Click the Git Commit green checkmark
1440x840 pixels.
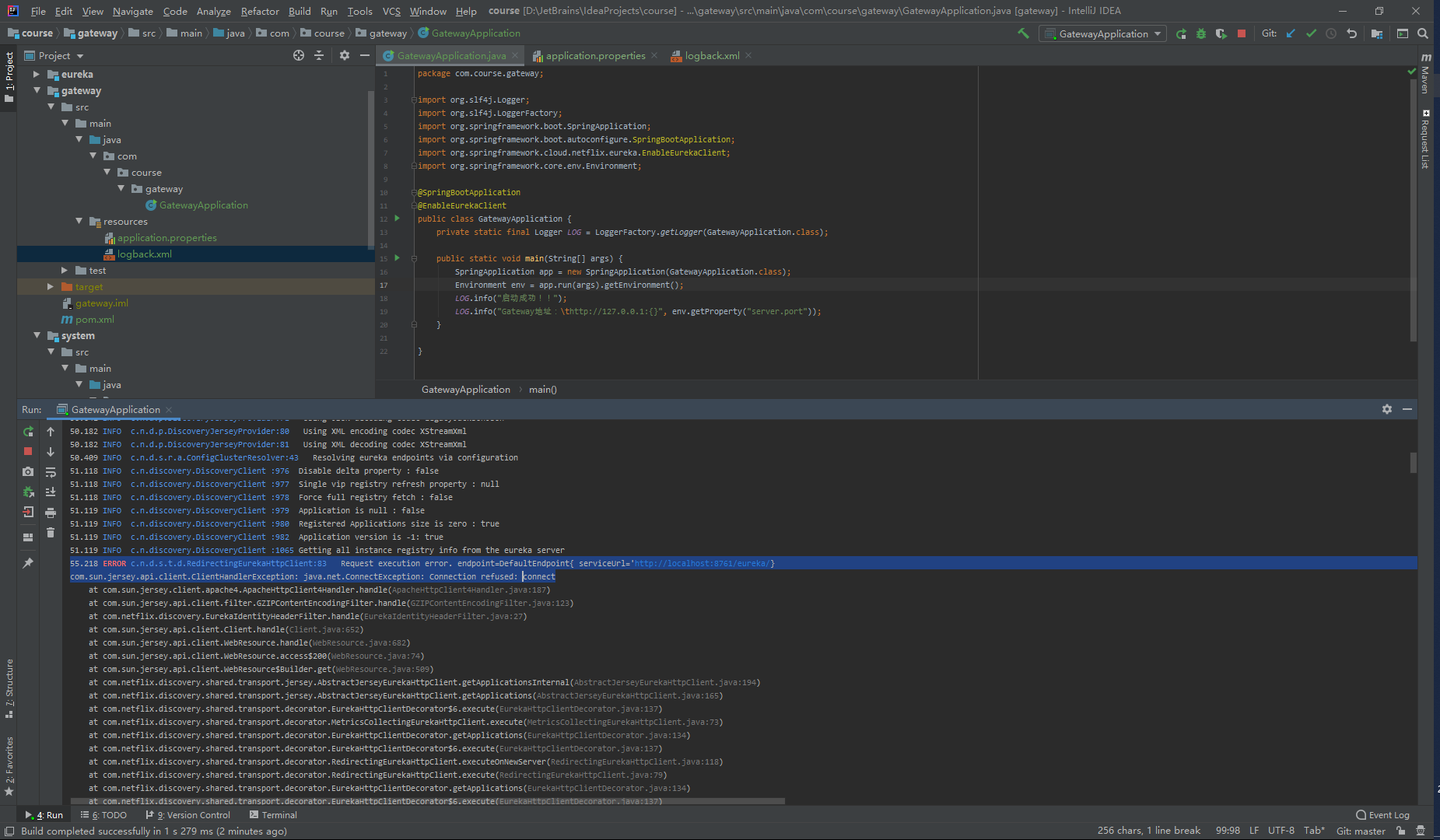tap(1311, 33)
